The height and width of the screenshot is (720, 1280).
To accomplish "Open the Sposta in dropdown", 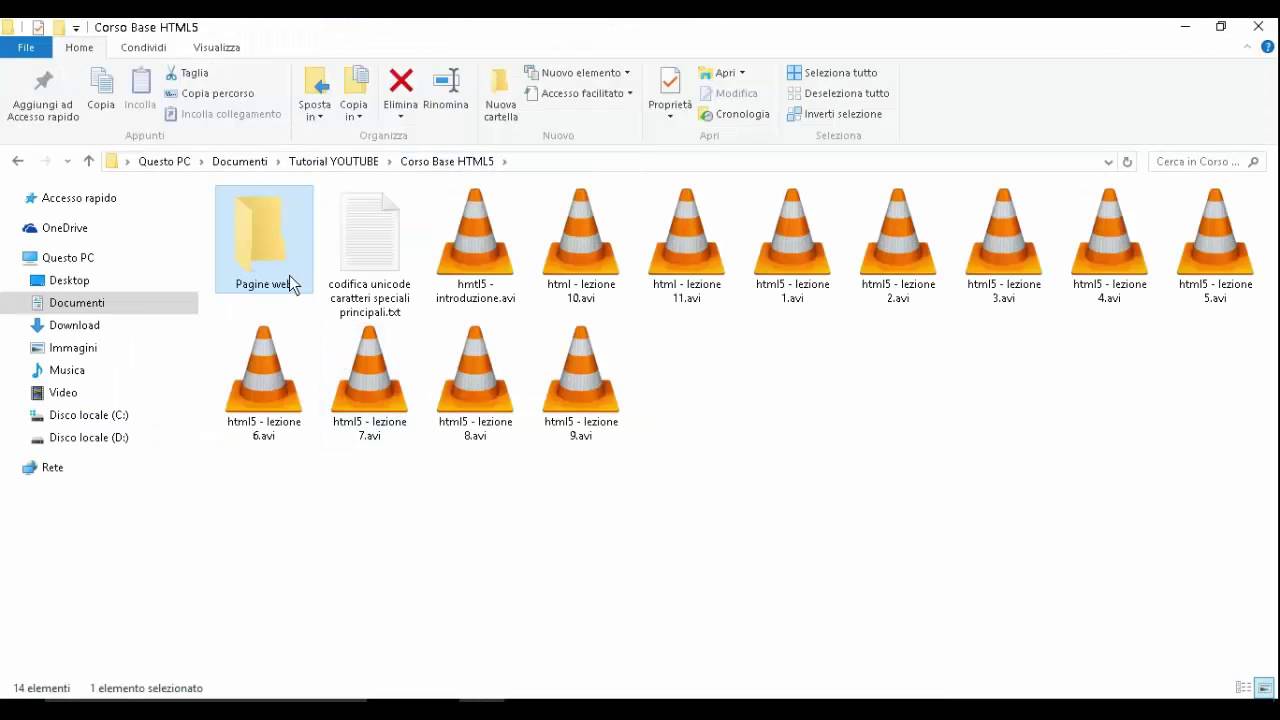I will click(x=314, y=95).
